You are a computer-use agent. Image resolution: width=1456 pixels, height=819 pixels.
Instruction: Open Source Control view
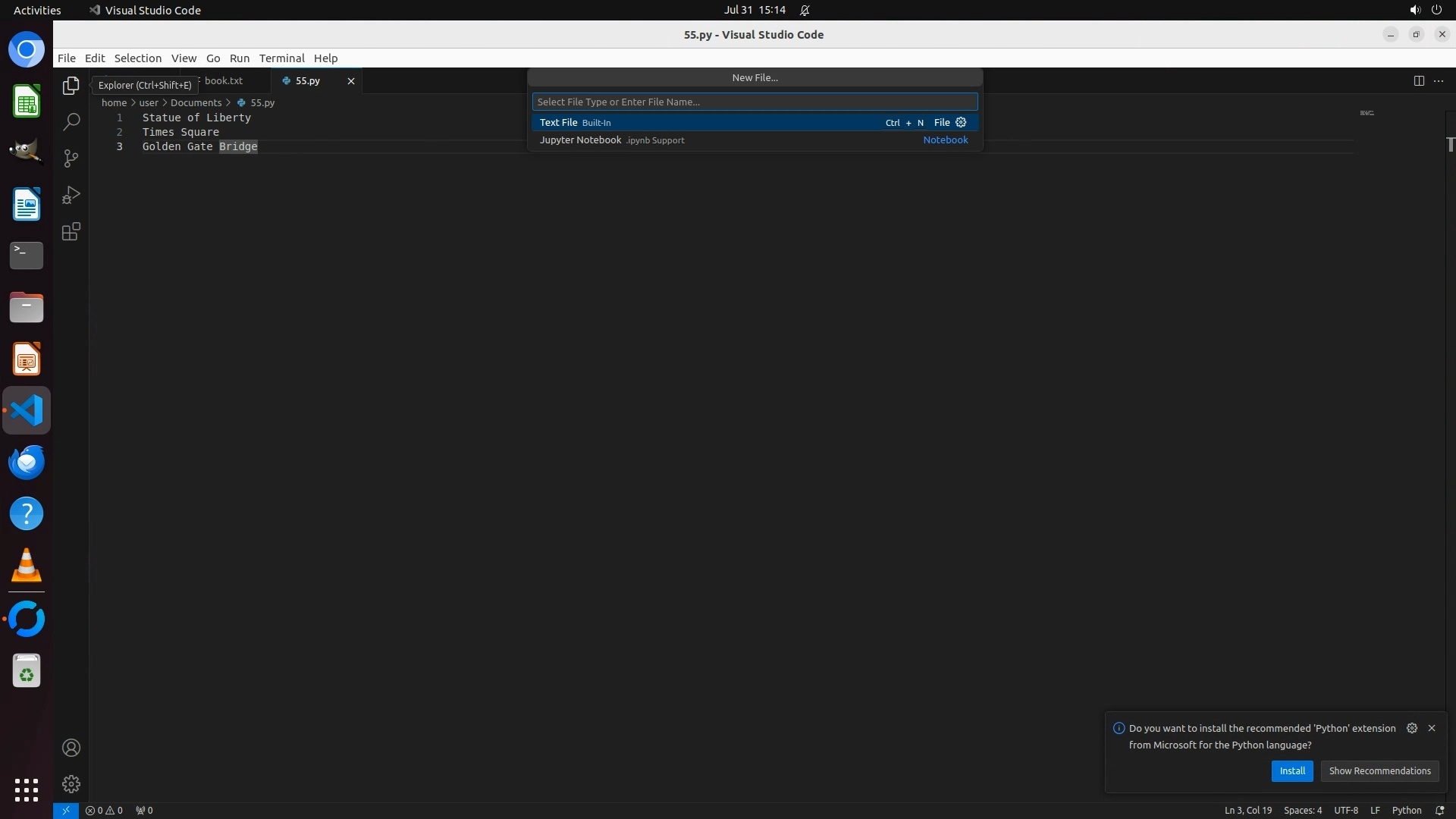coord(71,158)
